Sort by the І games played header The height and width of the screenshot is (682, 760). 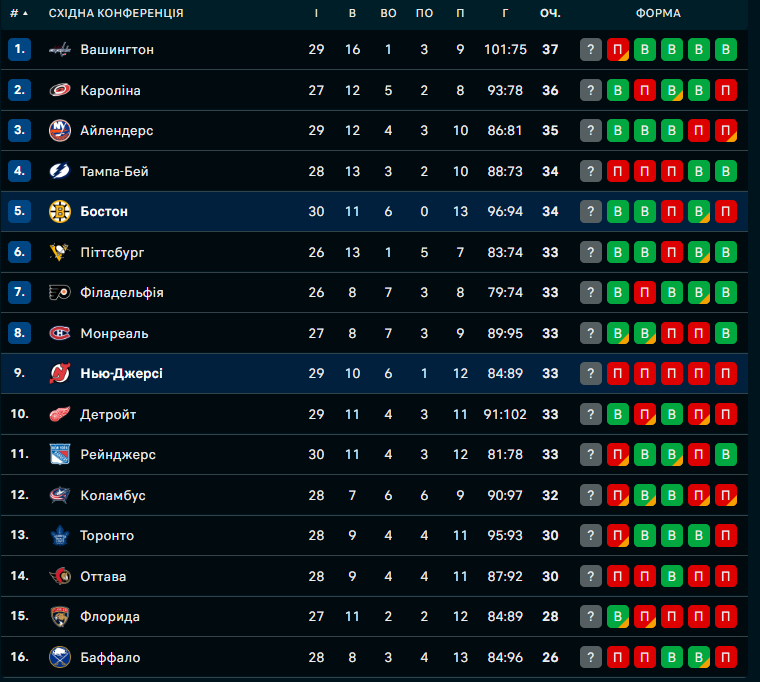pos(316,13)
